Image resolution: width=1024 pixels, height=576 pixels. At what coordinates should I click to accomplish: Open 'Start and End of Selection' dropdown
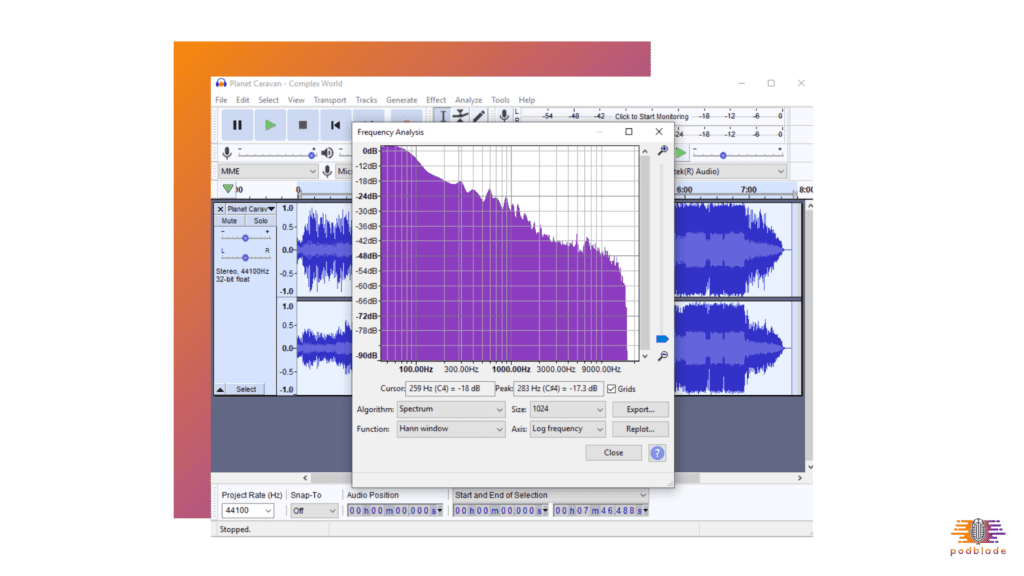(x=550, y=495)
